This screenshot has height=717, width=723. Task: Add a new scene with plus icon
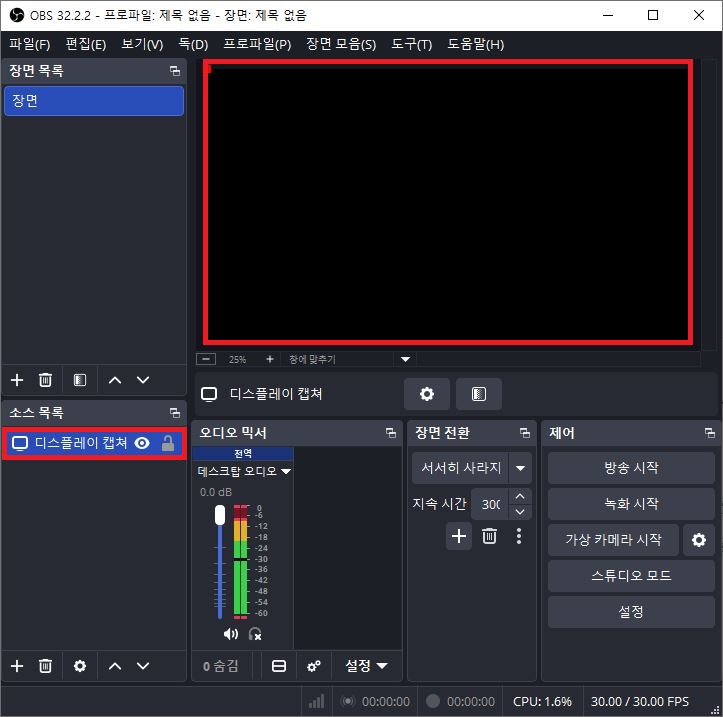[x=17, y=380]
